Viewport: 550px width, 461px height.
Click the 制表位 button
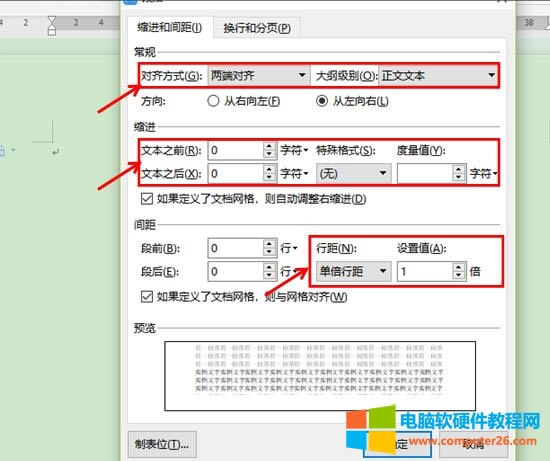pos(162,445)
